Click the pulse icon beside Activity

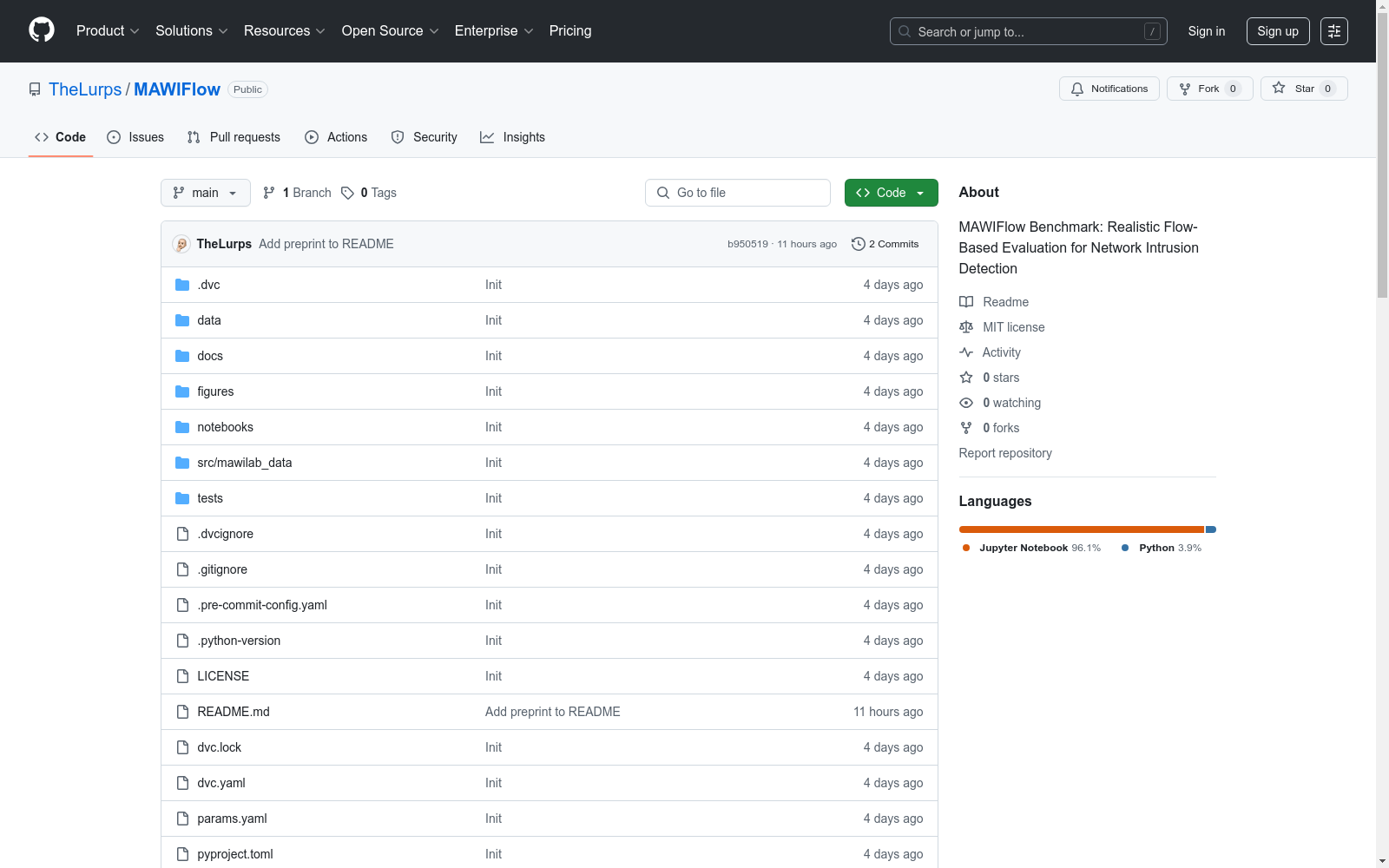pos(966,352)
